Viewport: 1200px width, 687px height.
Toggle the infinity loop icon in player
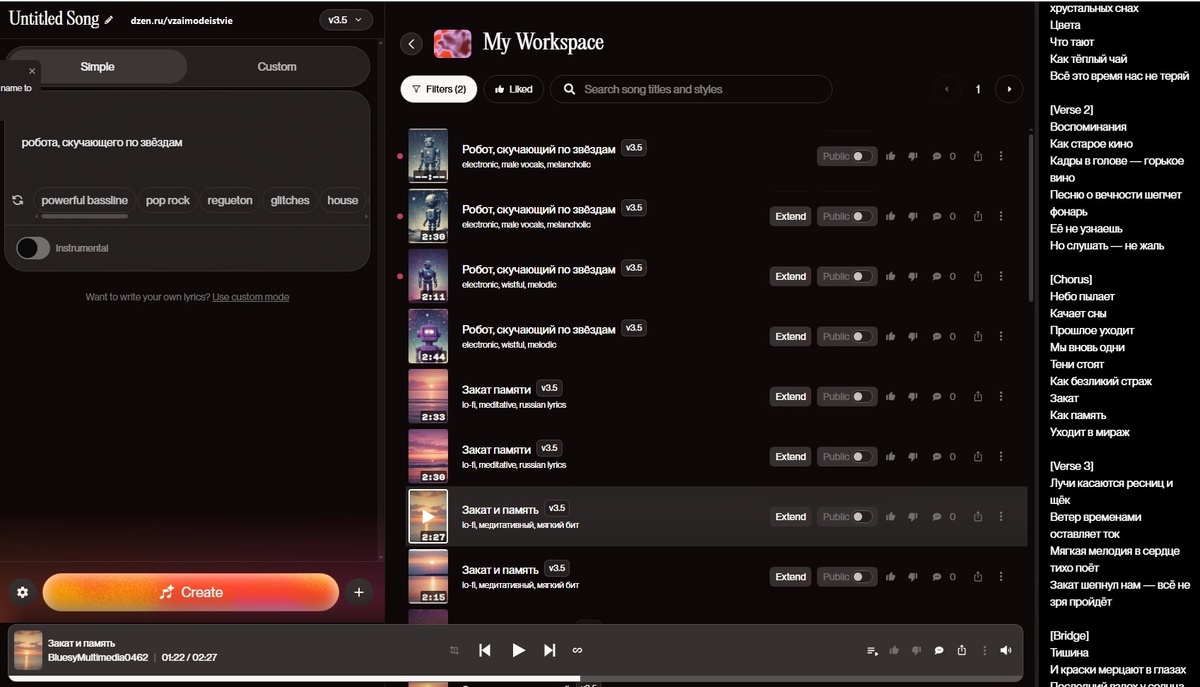pyautogui.click(x=577, y=650)
